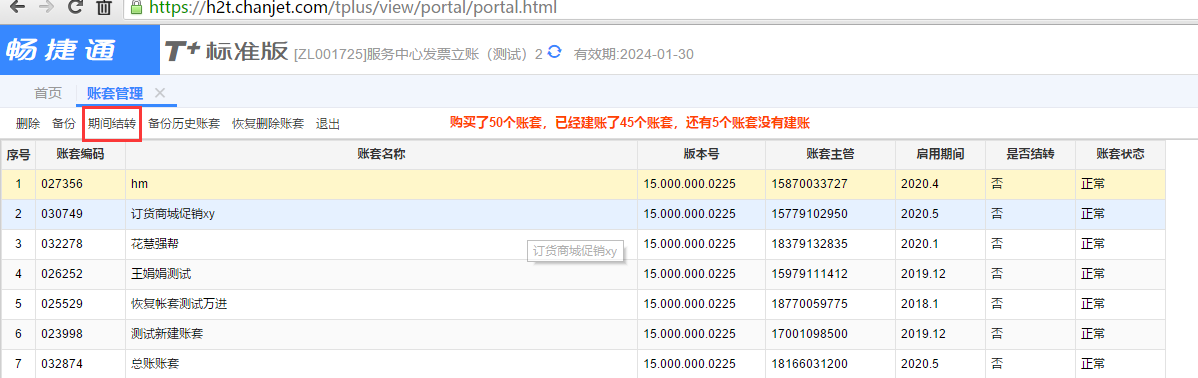This screenshot has width=1198, height=378.
Task: Click the 序号 column header
Action: (18, 154)
